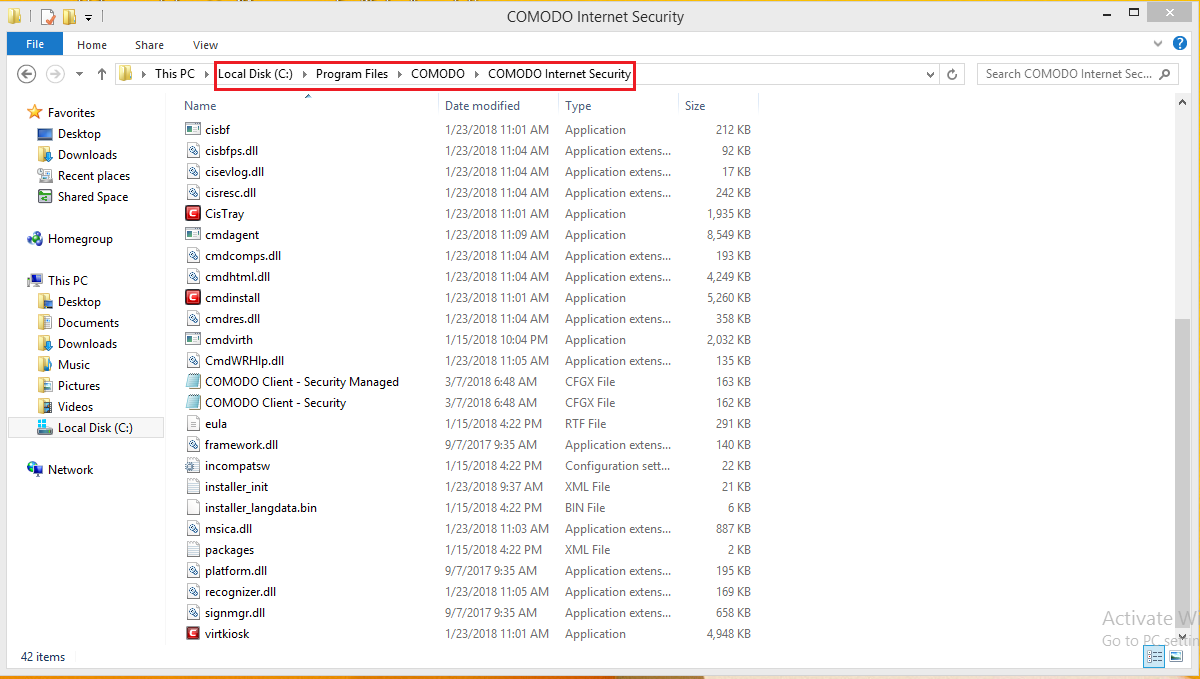Screen dimensions: 1200x679
Task: Click the New folder icon in the title bar
Action: pyautogui.click(x=69, y=17)
